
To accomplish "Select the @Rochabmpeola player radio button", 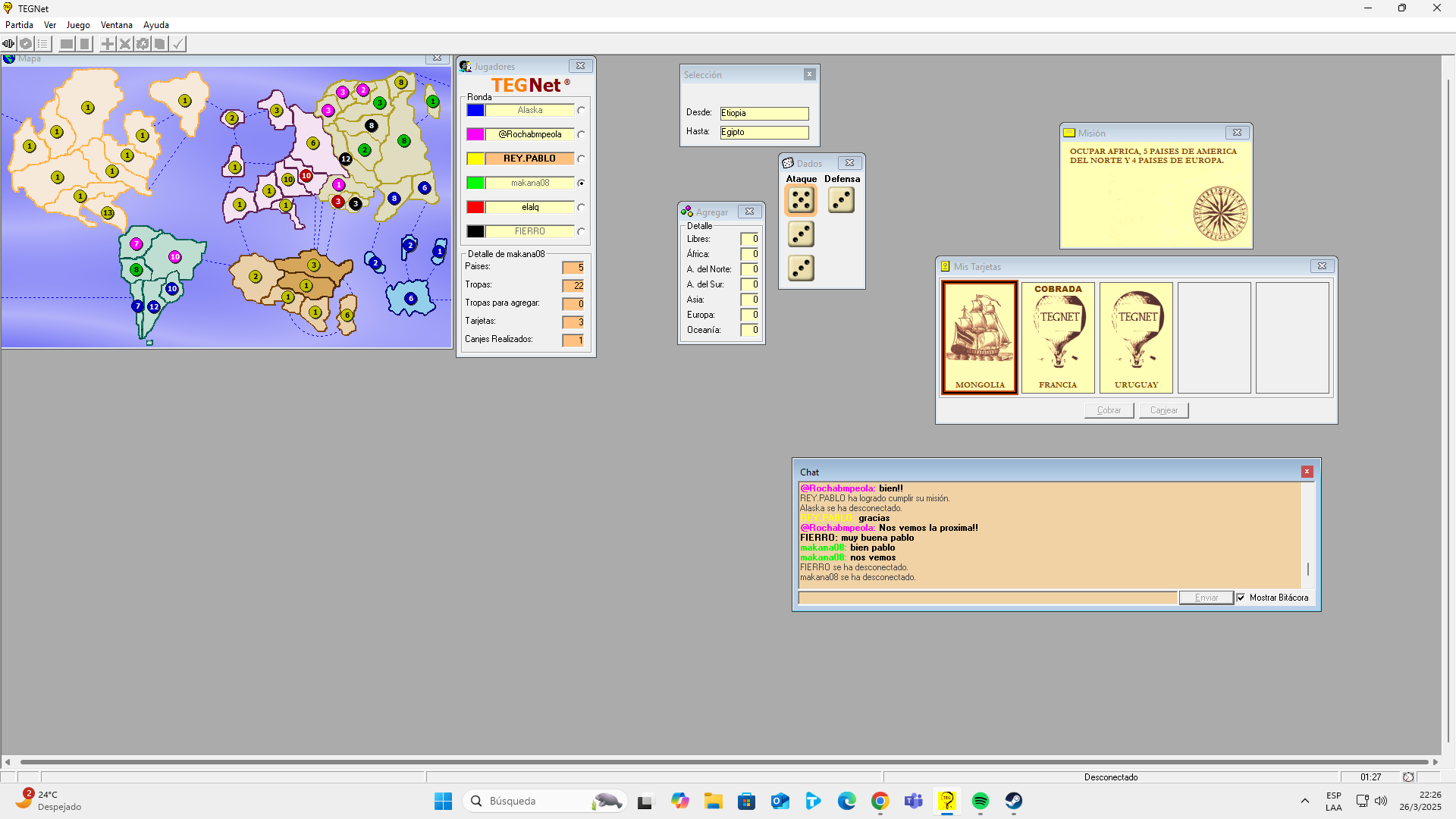I will (x=581, y=135).
